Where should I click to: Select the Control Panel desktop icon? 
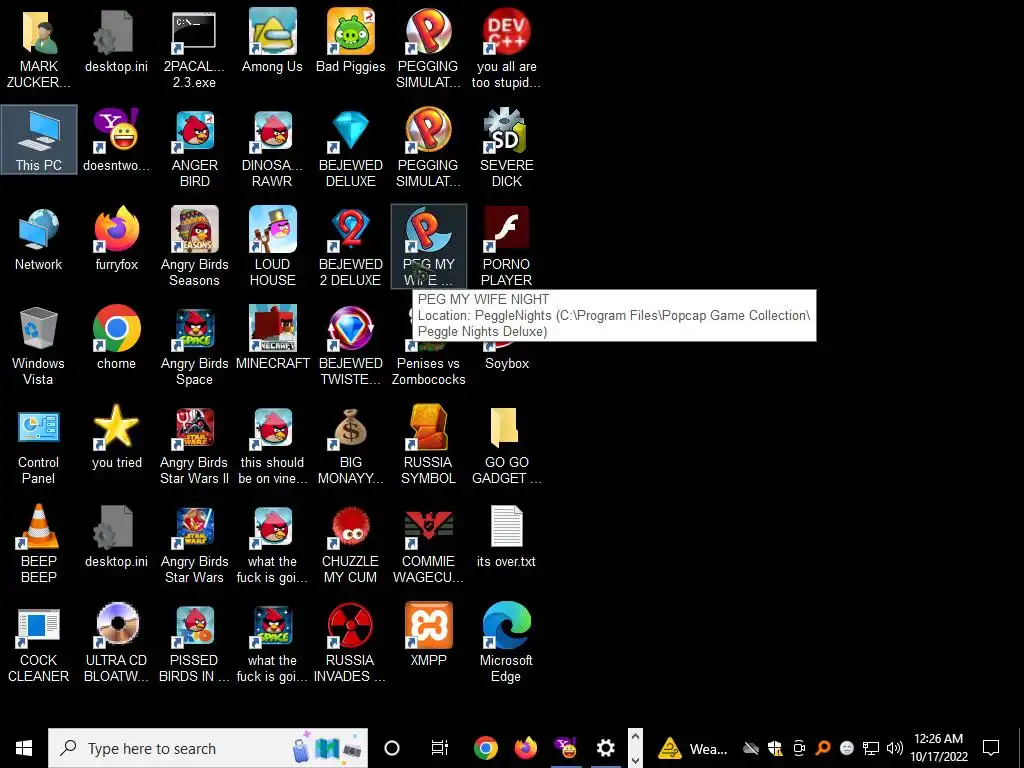[39, 445]
